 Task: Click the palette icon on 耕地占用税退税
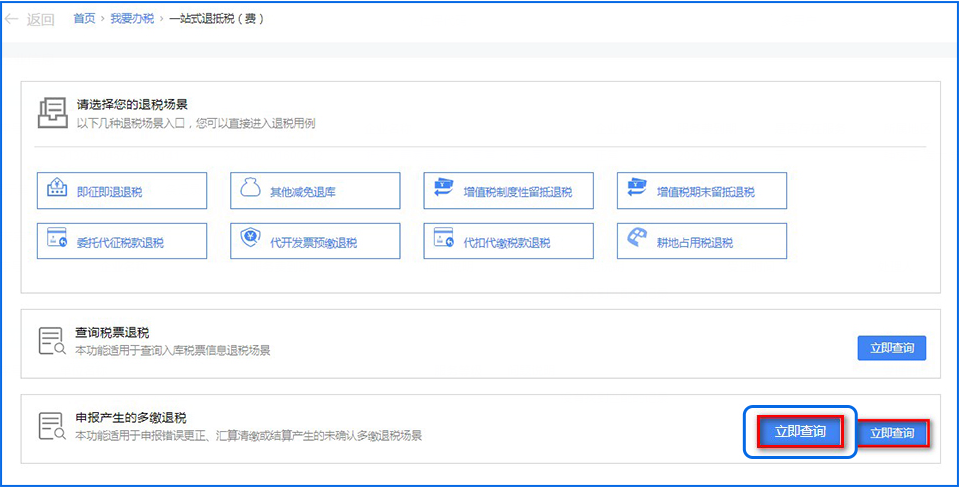[636, 240]
